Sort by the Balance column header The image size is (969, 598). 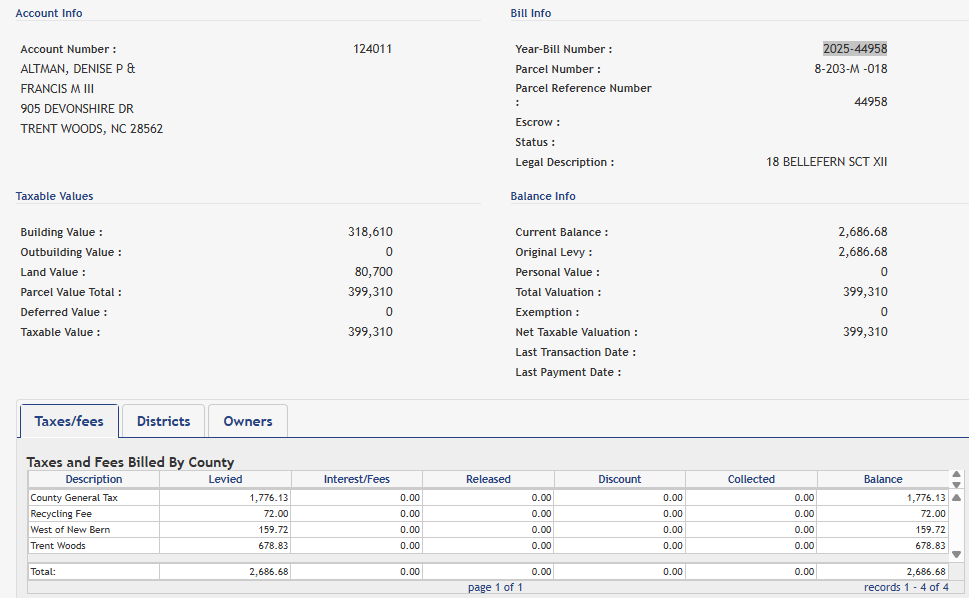[882, 479]
